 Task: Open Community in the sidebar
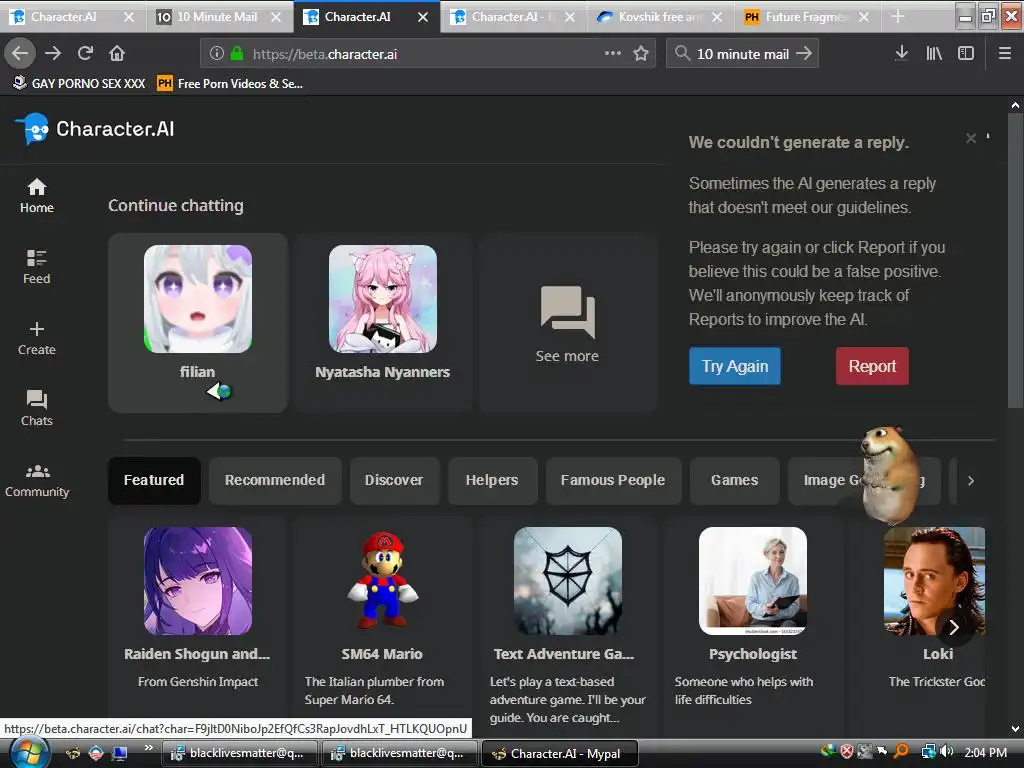coord(37,481)
